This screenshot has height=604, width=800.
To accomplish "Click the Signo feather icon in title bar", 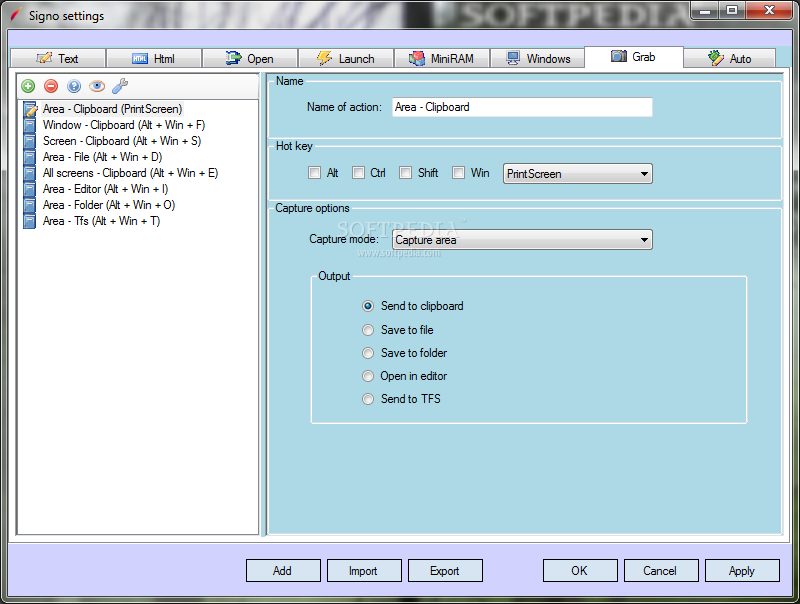I will click(x=16, y=16).
